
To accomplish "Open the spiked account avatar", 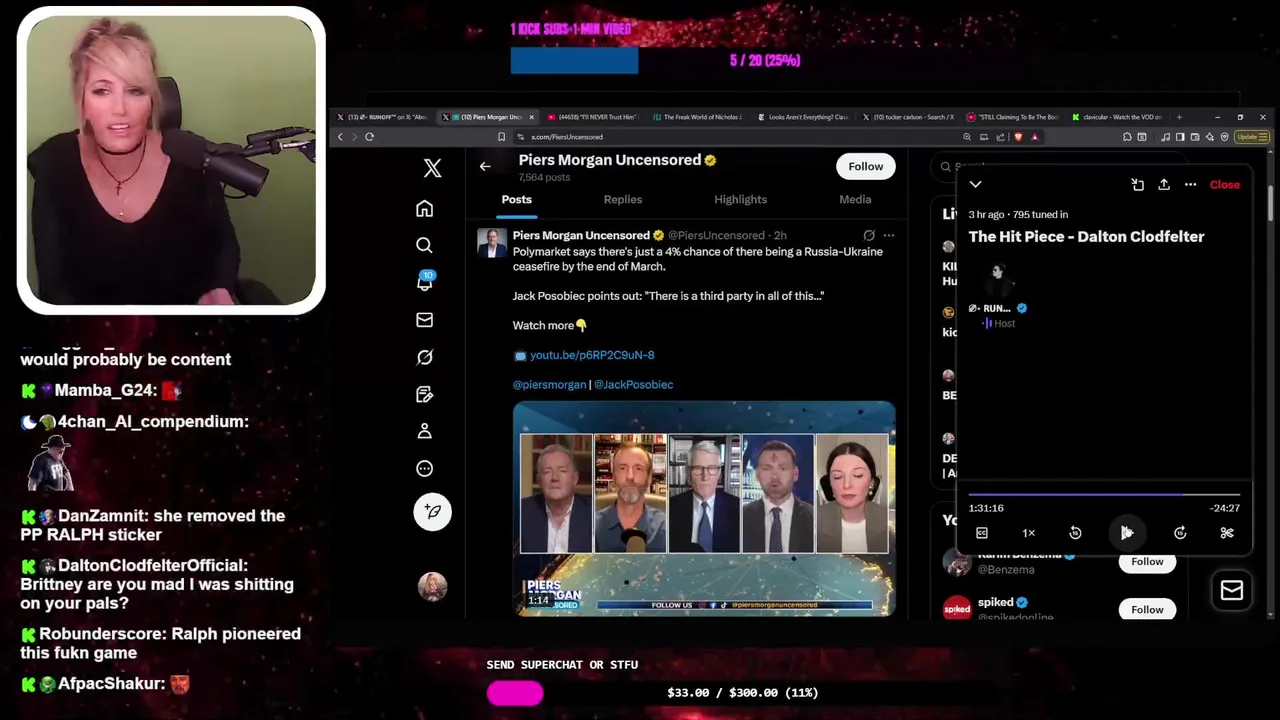I will coord(957,609).
